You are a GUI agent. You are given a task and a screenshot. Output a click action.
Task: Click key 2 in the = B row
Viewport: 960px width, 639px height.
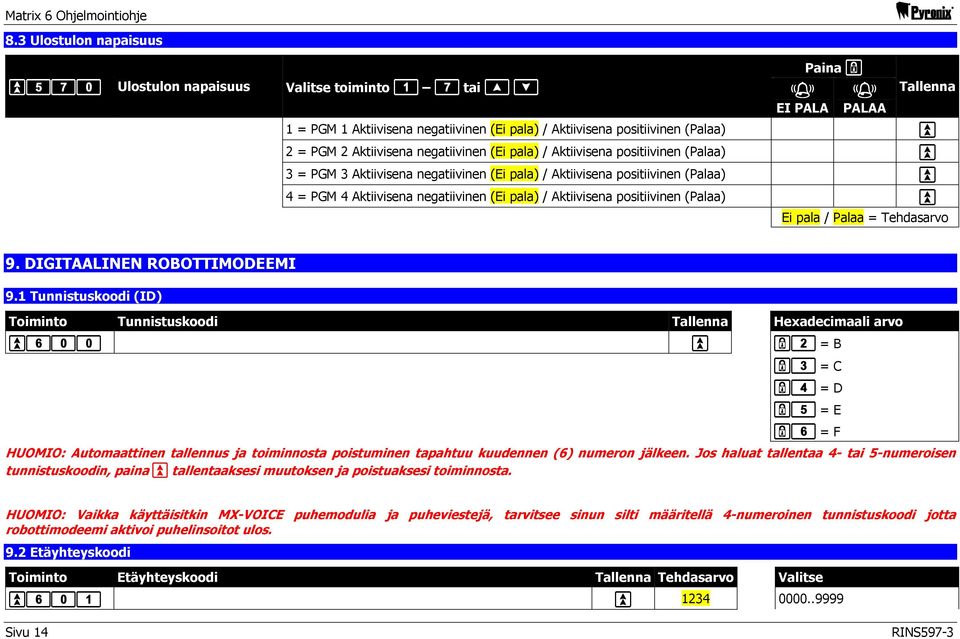(x=803, y=343)
